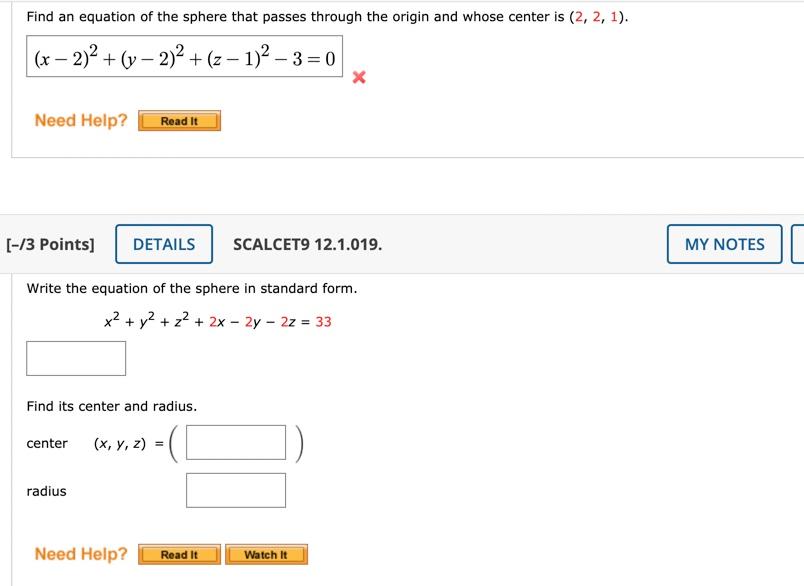Click the DETAILS button

pyautogui.click(x=164, y=244)
